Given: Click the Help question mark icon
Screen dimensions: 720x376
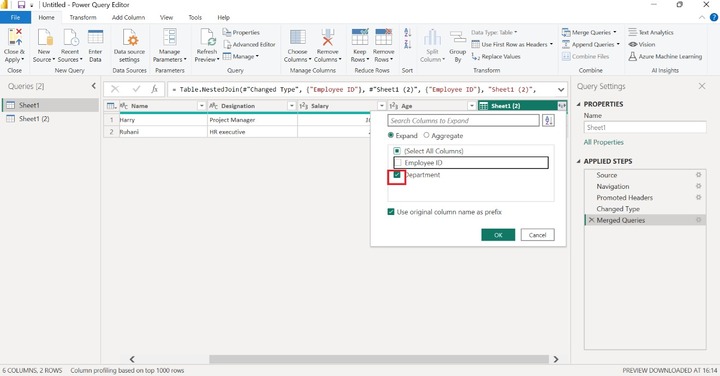Looking at the screenshot, I should [714, 17].
